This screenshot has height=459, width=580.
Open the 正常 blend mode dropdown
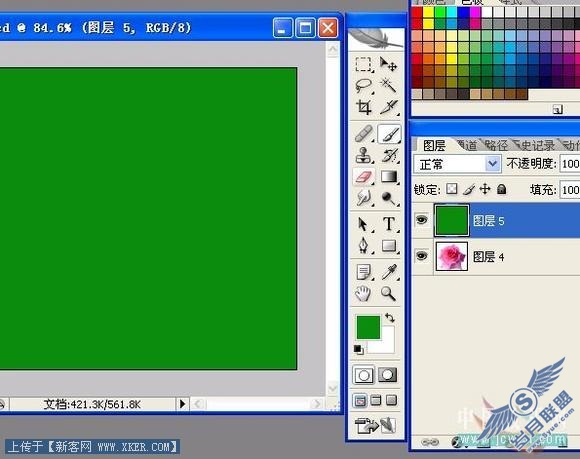click(x=457, y=164)
